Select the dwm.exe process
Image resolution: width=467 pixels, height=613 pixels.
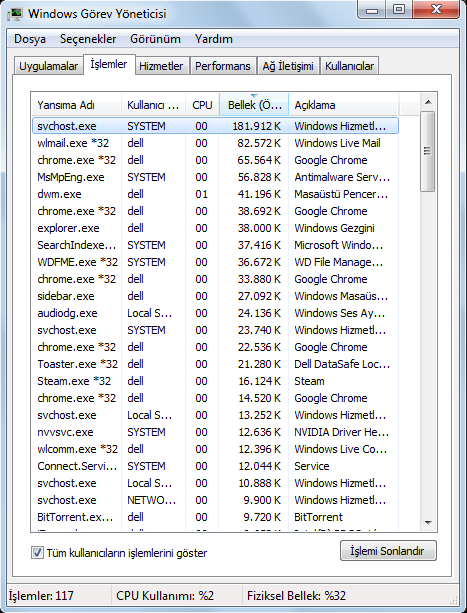215,194
